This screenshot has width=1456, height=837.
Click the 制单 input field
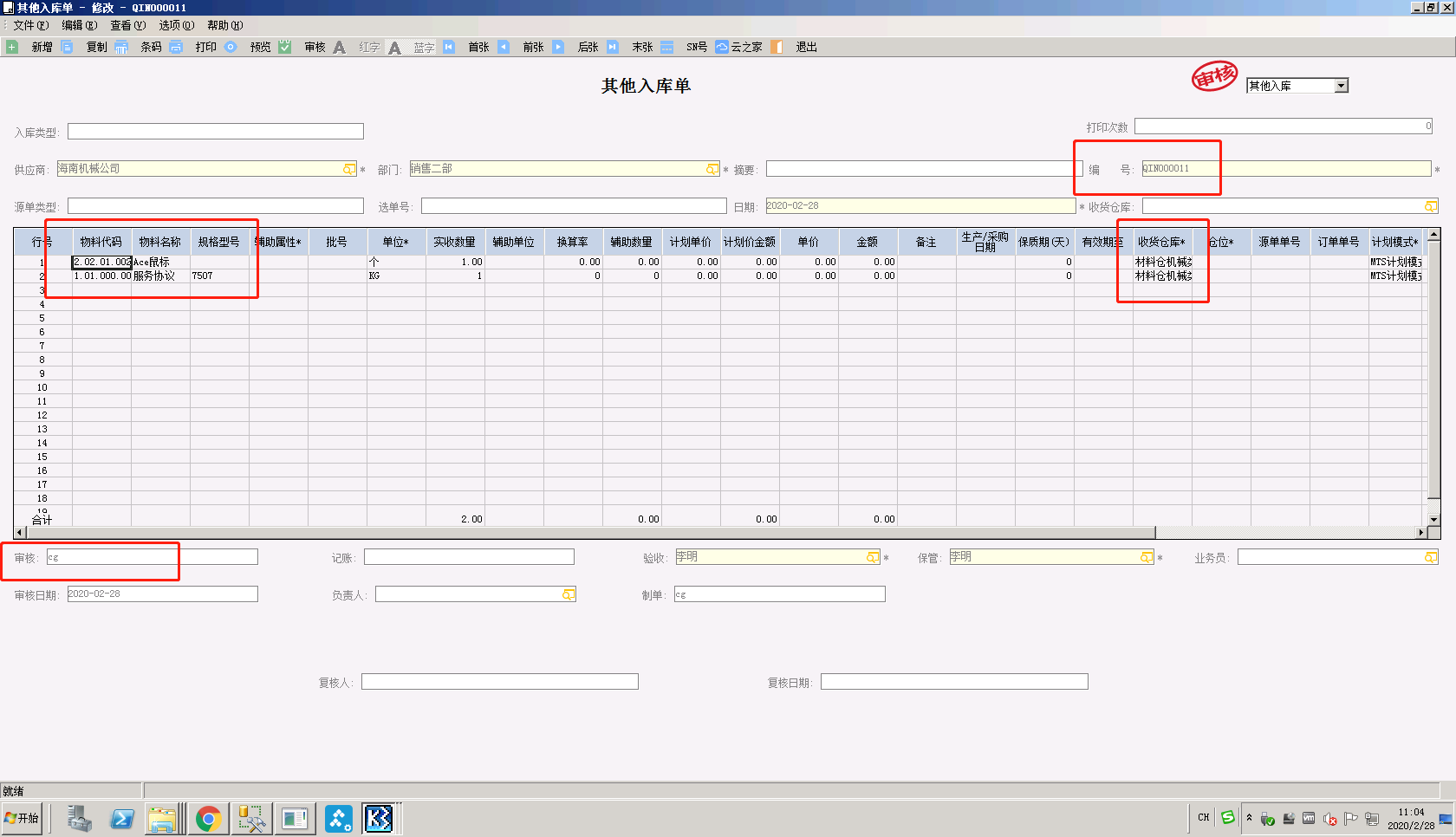[x=780, y=594]
